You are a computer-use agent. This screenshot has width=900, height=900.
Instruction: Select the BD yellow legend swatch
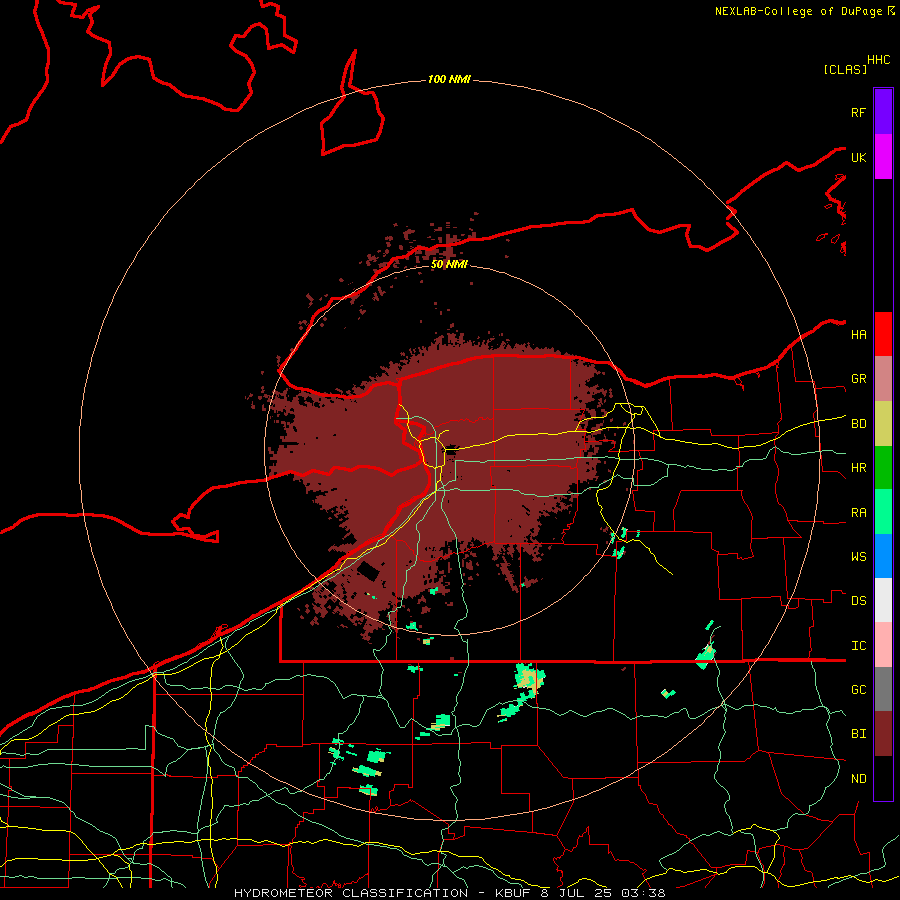coord(883,424)
